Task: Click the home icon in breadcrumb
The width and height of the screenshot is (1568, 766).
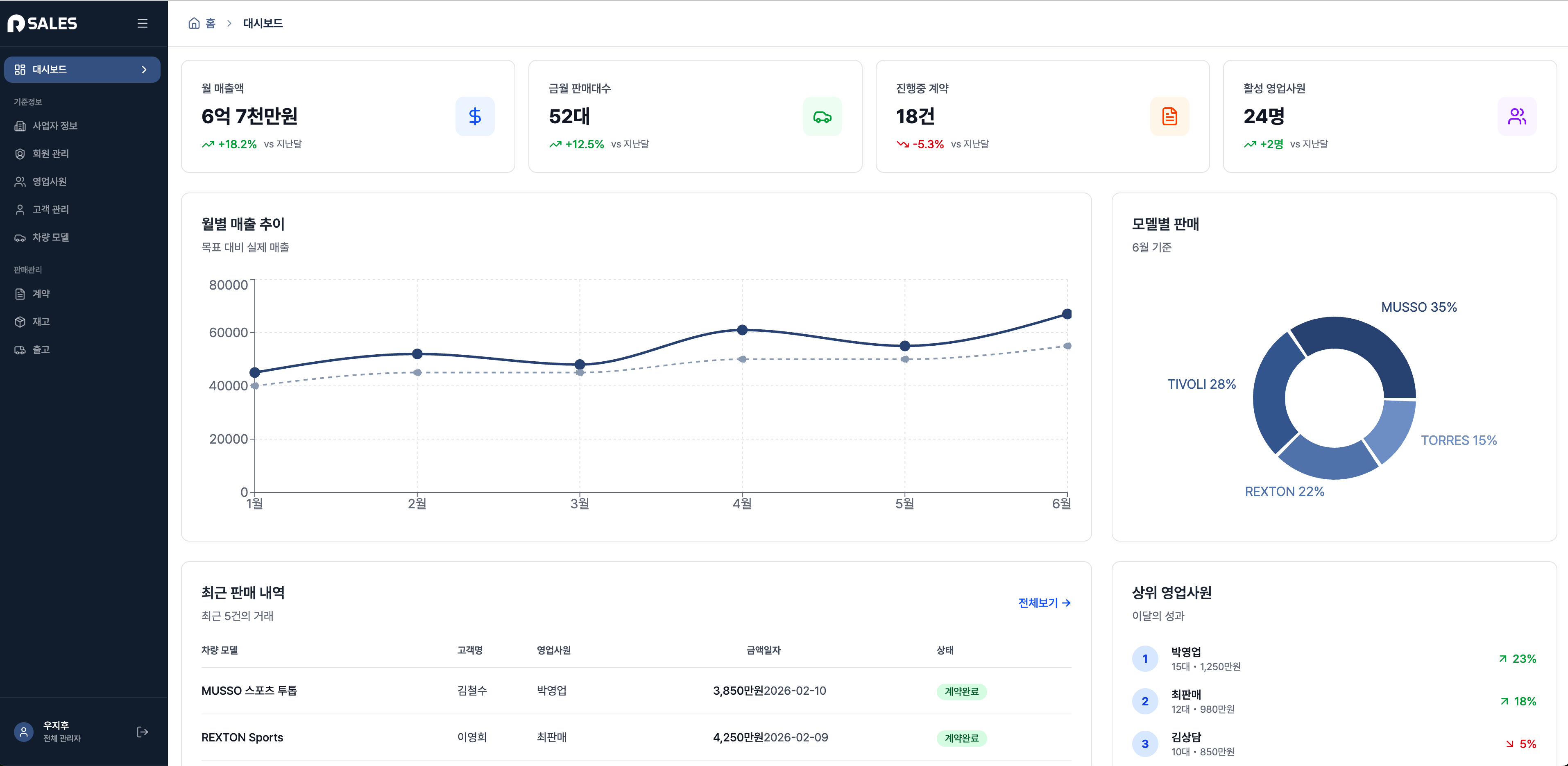Action: [194, 23]
